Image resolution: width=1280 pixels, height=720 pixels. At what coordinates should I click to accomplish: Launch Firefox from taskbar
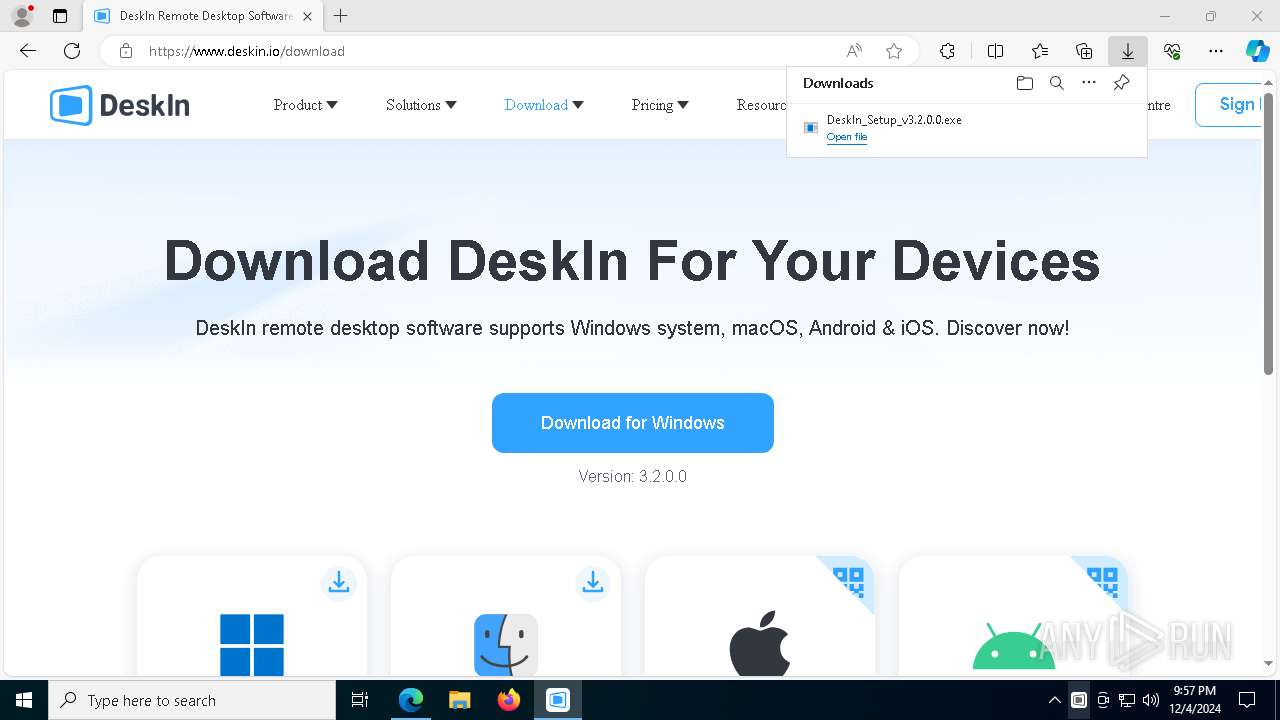[x=508, y=700]
